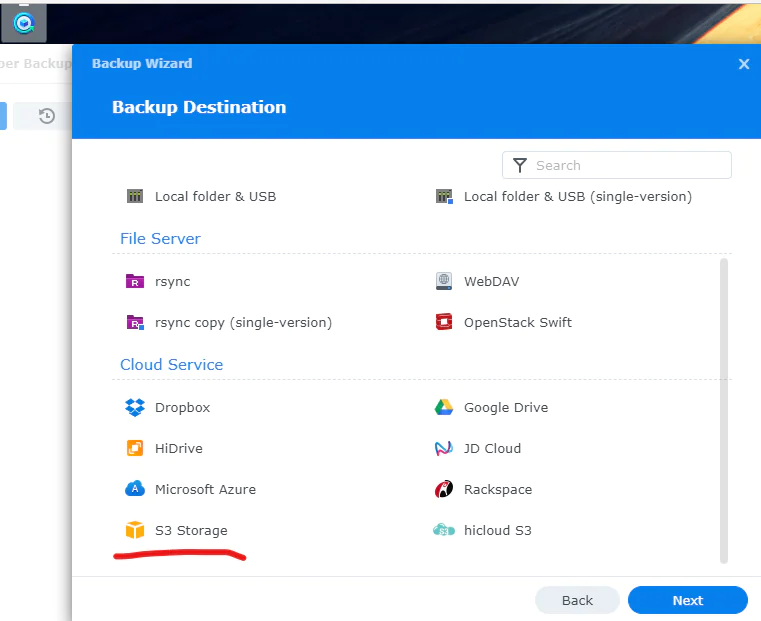Click the rsync purple folder icon

point(135,281)
